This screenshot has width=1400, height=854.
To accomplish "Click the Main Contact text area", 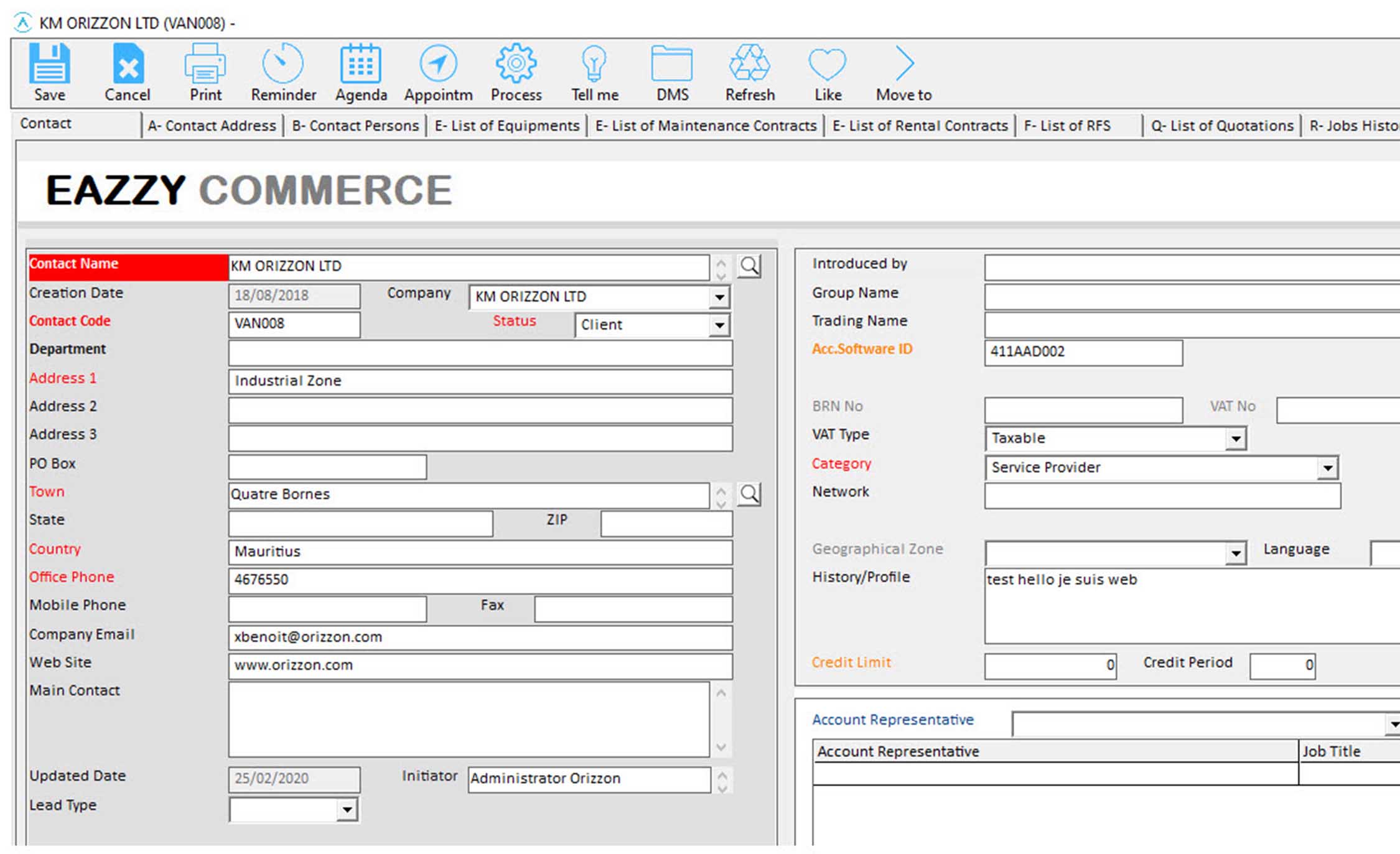I will pyautogui.click(x=469, y=720).
